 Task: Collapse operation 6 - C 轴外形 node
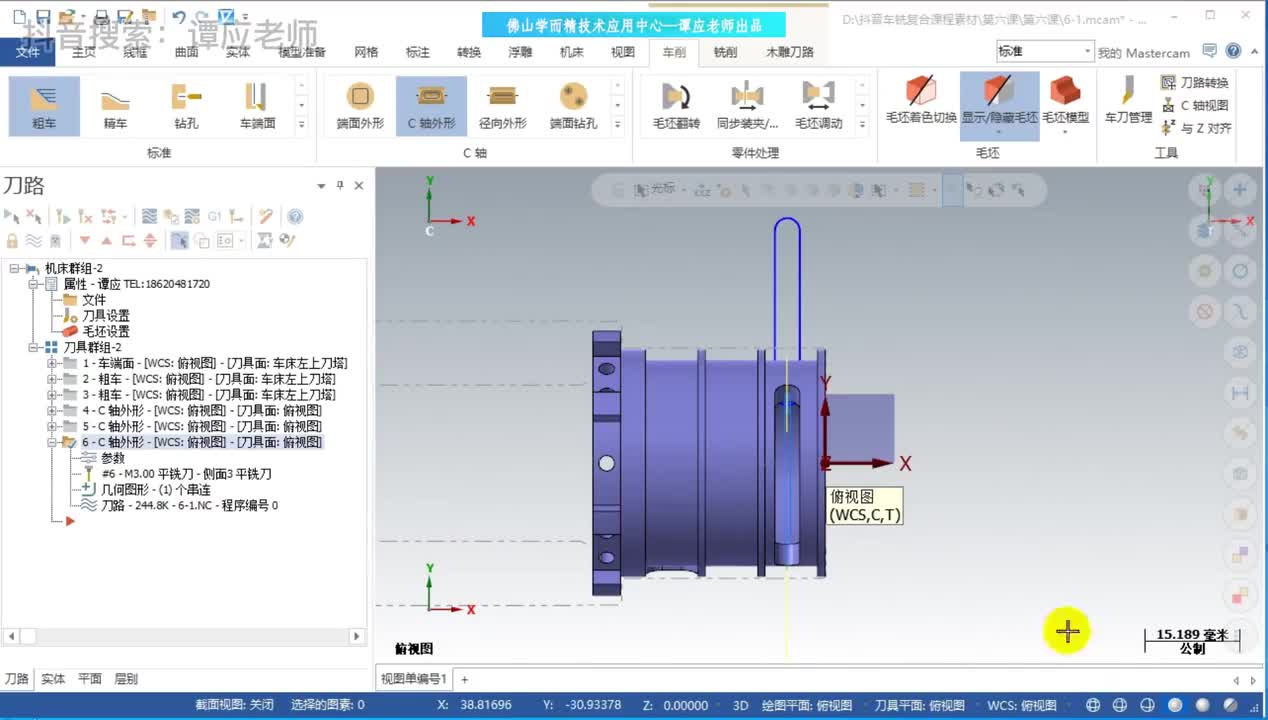coord(53,442)
